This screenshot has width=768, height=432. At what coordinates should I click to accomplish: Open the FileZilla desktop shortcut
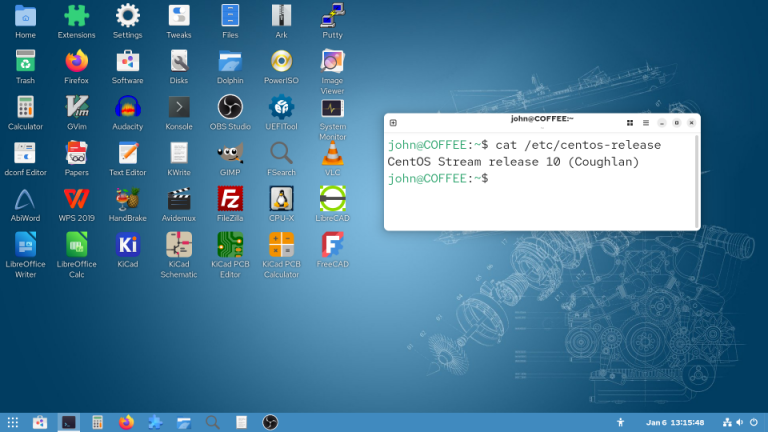pos(230,198)
